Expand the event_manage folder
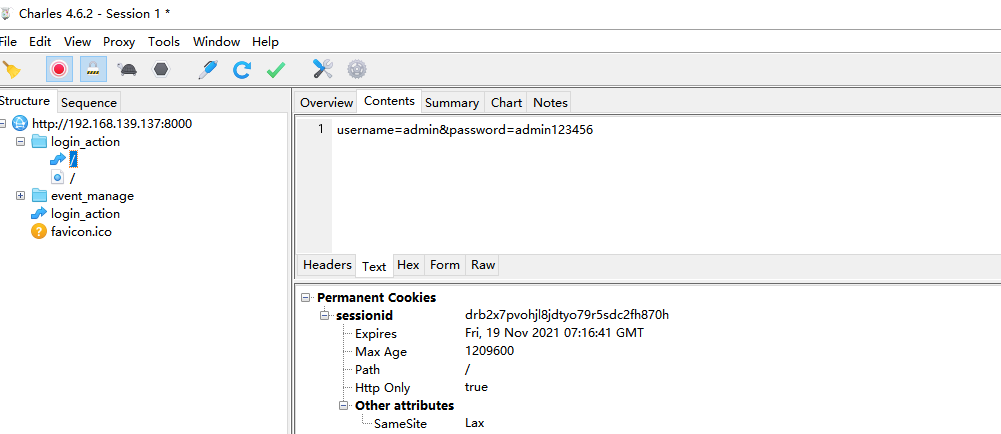The width and height of the screenshot is (1001, 434). coord(20,195)
